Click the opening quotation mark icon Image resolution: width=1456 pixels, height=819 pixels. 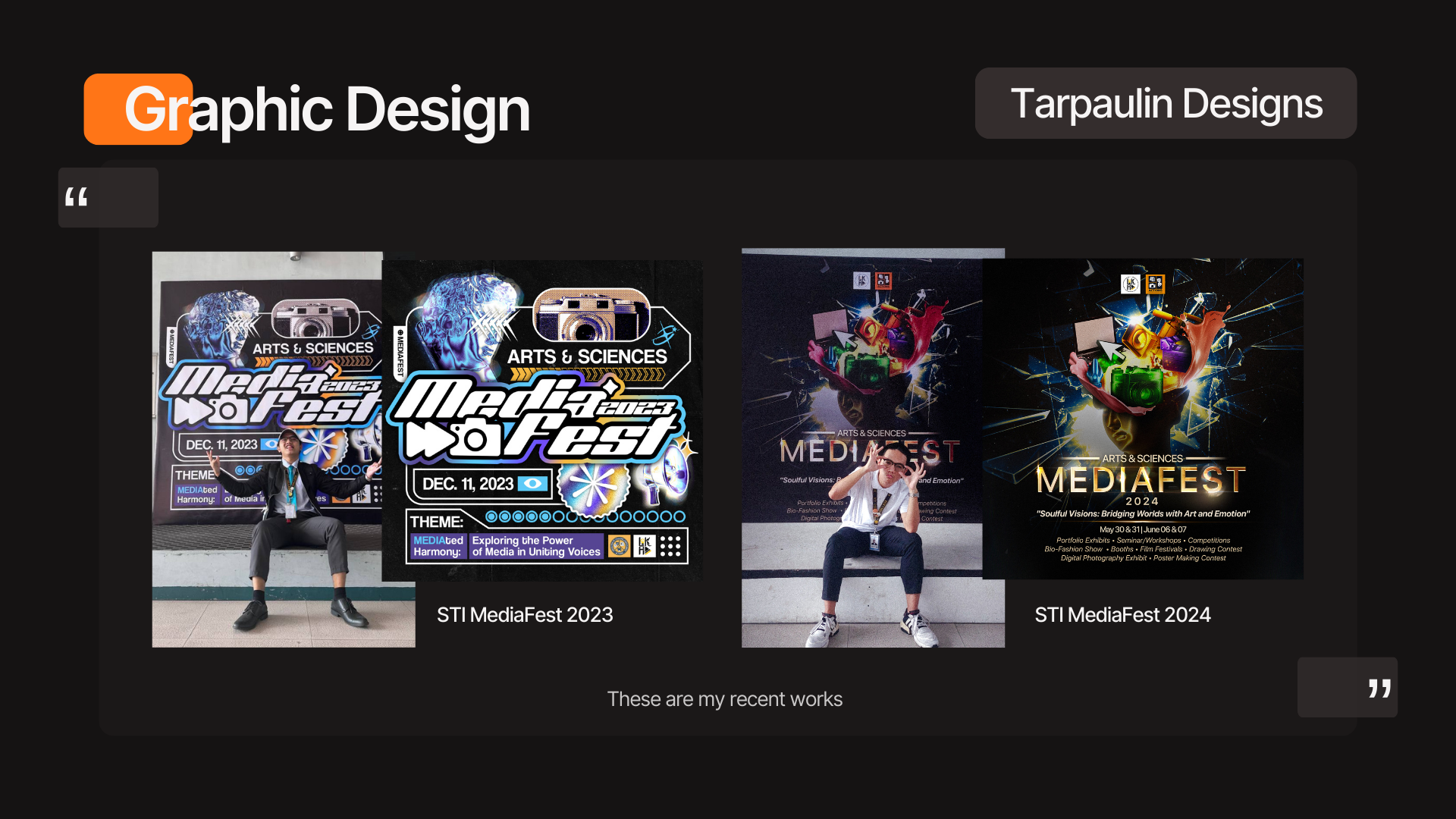[x=77, y=198]
